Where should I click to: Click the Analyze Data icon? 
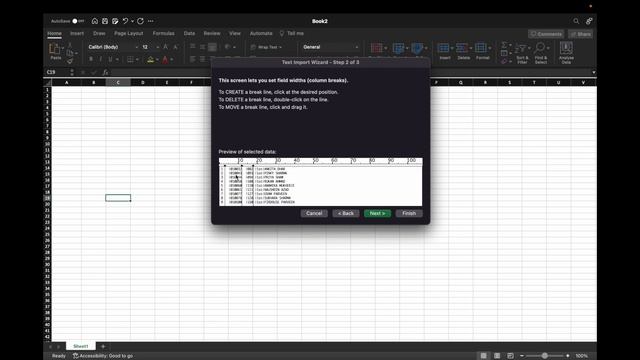pyautogui.click(x=566, y=48)
